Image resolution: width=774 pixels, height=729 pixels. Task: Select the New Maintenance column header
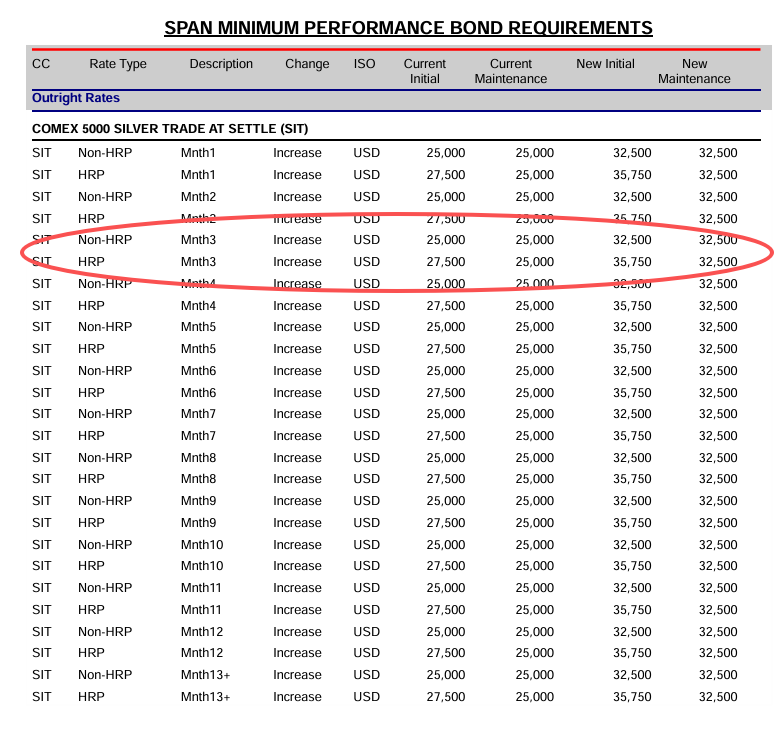694,71
